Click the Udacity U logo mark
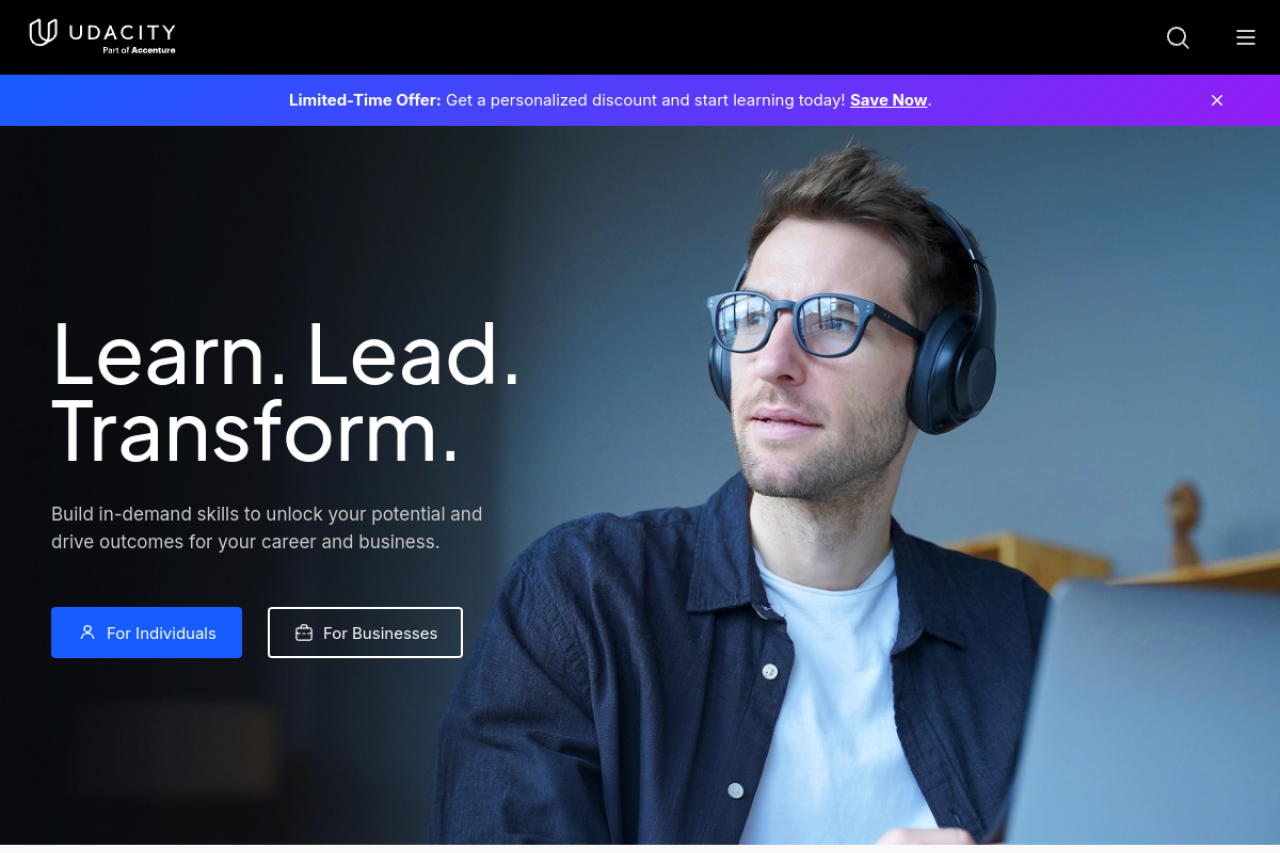 pyautogui.click(x=43, y=32)
